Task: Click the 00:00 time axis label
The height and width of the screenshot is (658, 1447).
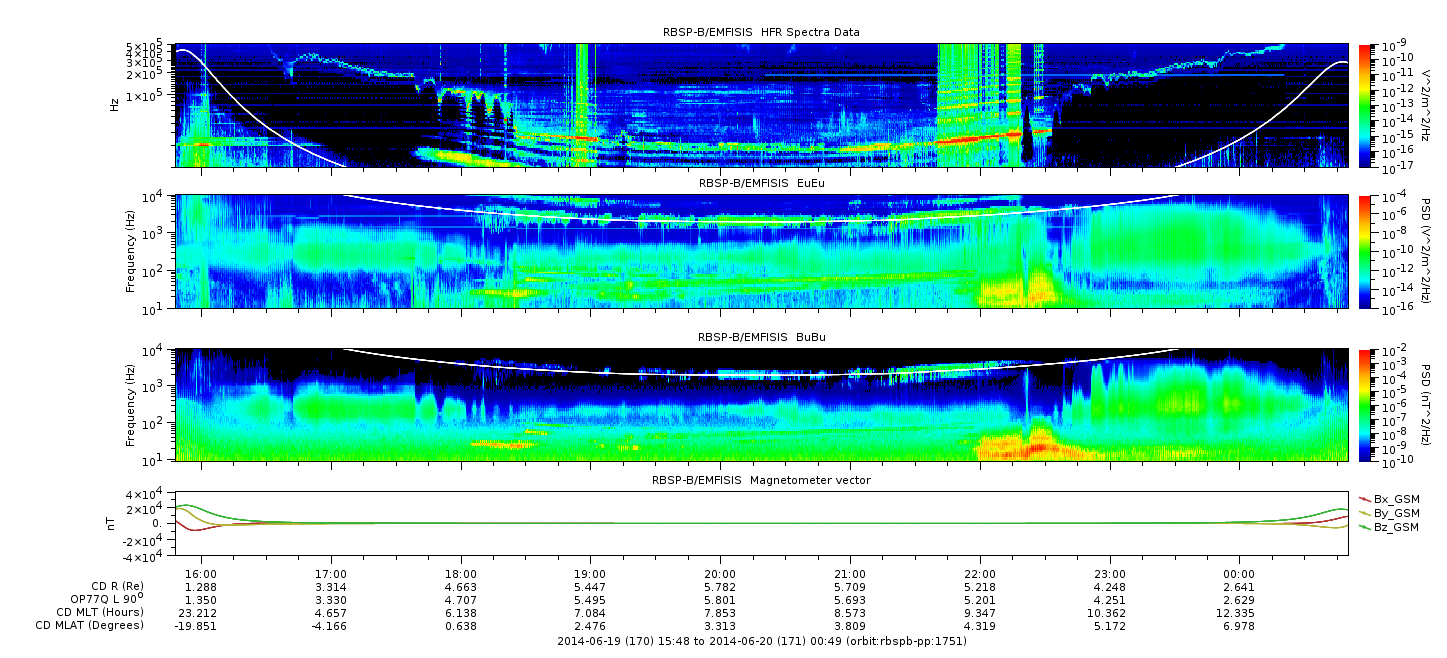Action: (1239, 573)
